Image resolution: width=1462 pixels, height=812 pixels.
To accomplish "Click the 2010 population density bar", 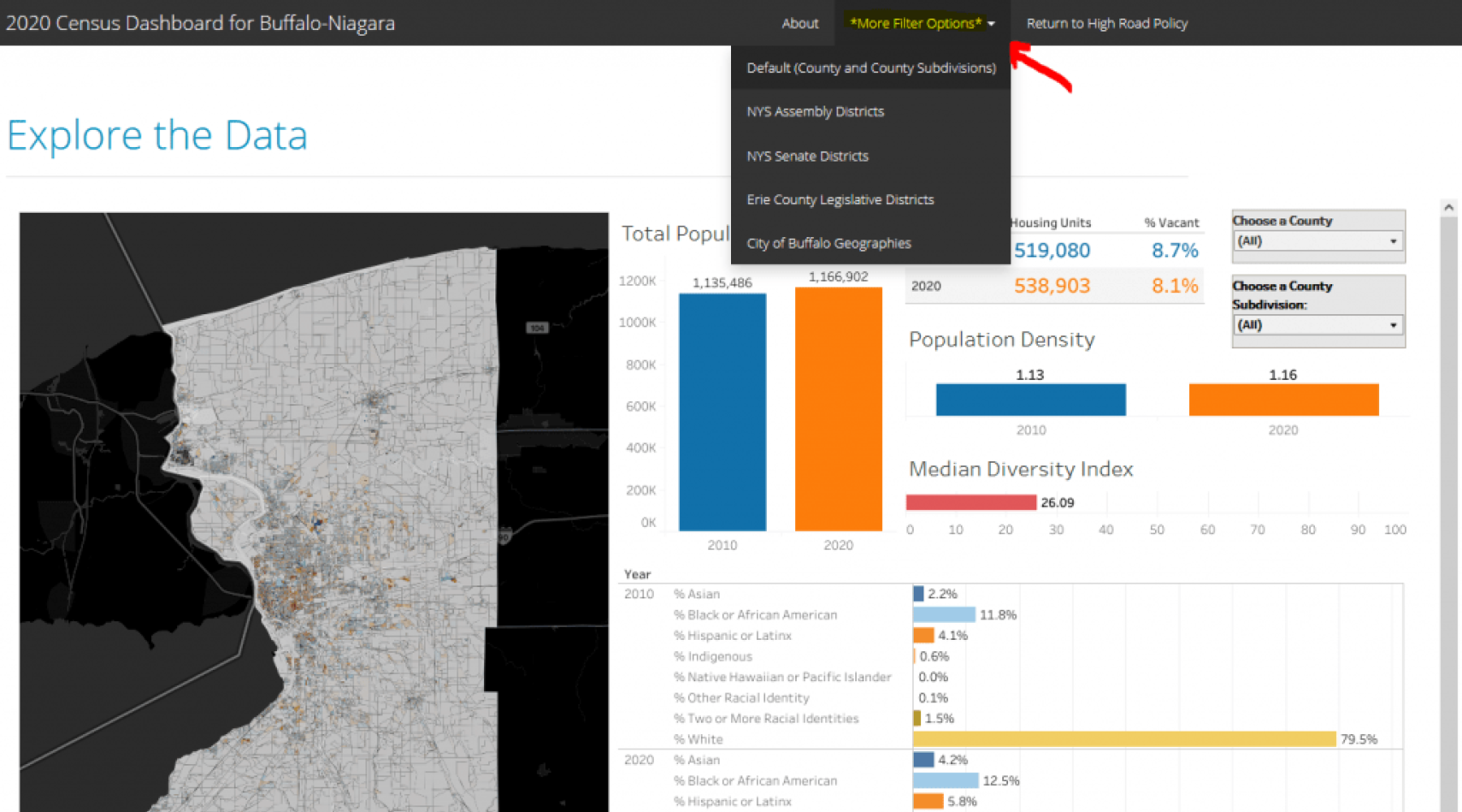I will tap(1030, 400).
